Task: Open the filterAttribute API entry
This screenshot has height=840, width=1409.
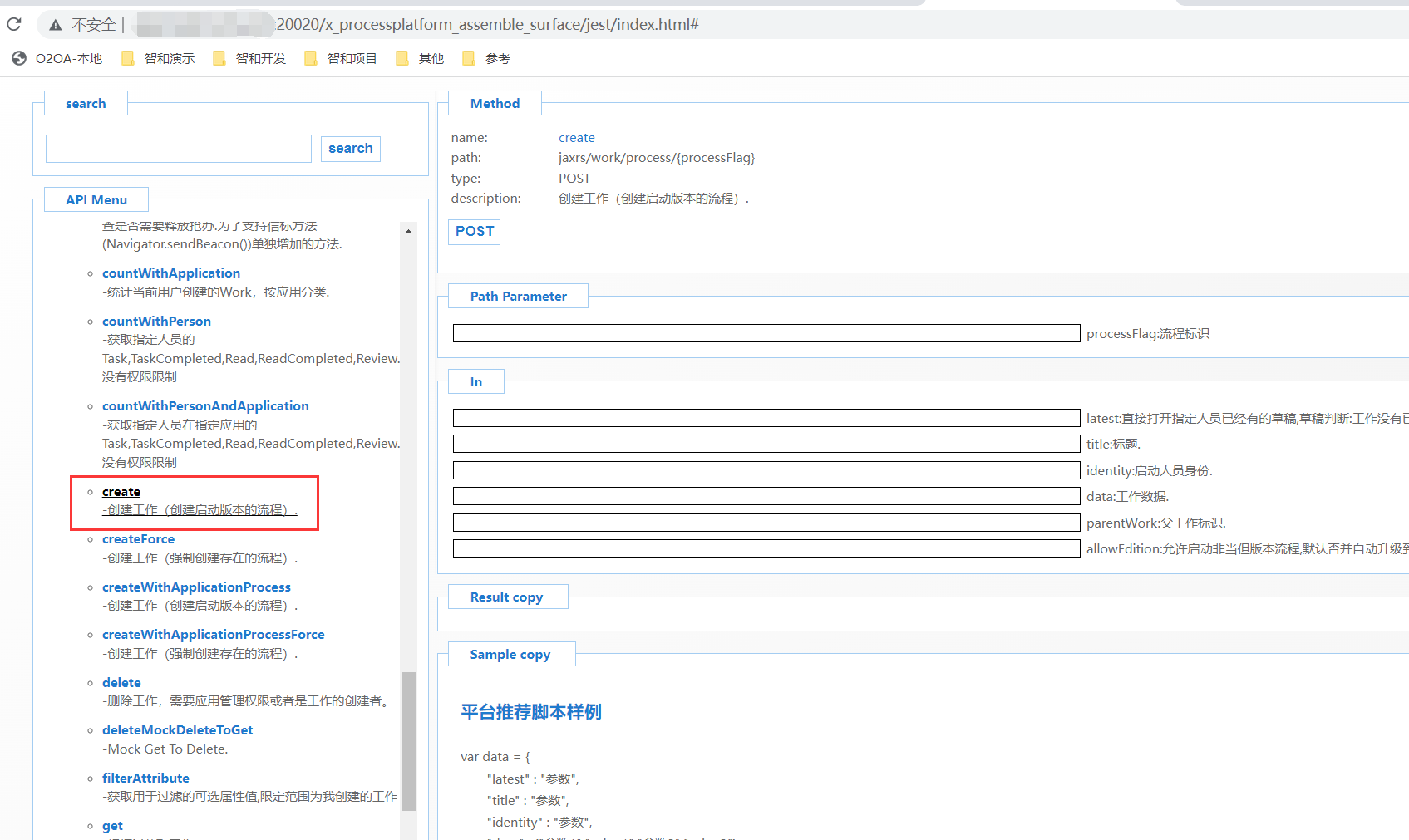Action: (145, 779)
